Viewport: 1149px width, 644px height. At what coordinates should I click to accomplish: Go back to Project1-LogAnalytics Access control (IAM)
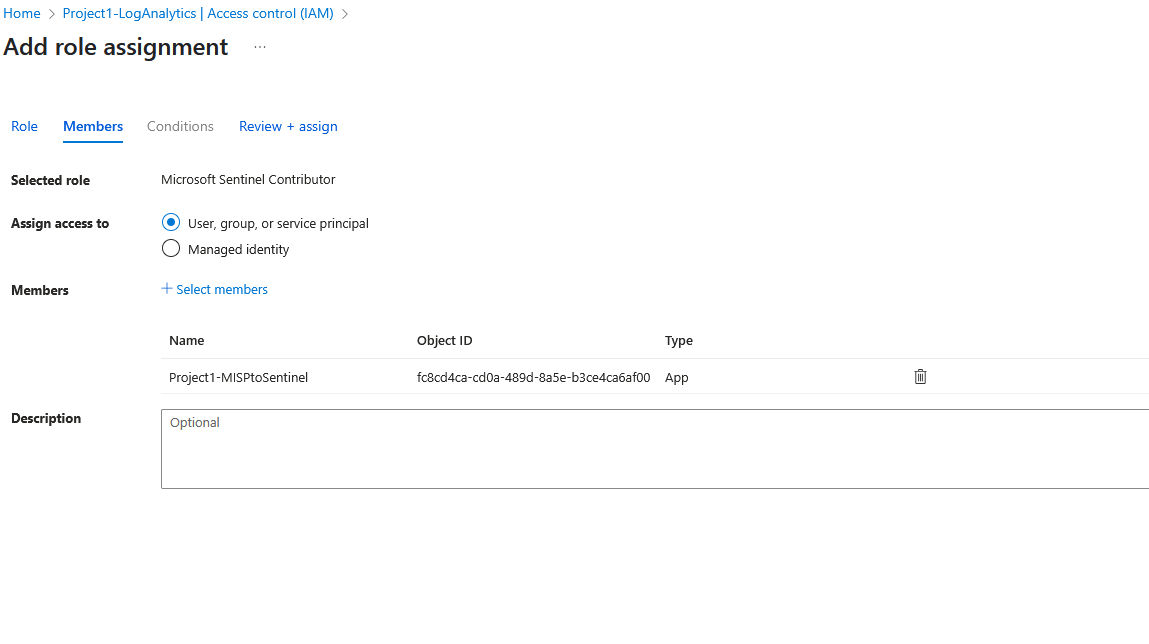pos(198,13)
